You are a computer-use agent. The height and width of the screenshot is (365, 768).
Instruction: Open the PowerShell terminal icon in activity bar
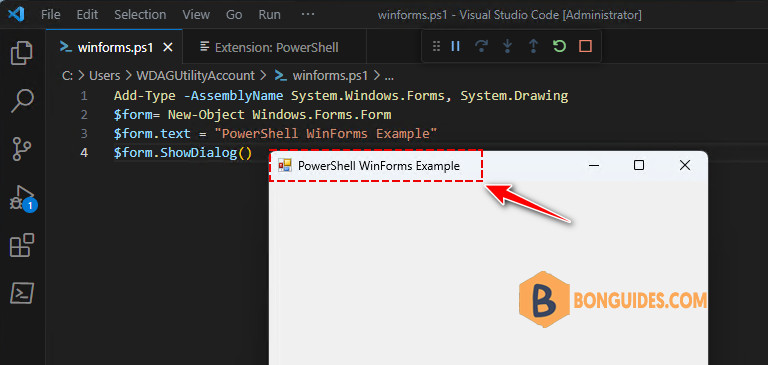(x=22, y=293)
